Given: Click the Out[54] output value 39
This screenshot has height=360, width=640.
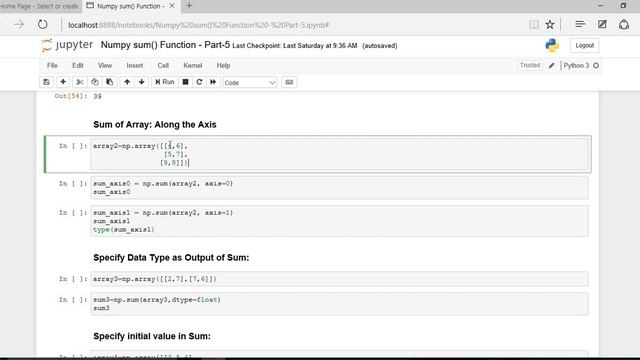Looking at the screenshot, I should 97,96.
